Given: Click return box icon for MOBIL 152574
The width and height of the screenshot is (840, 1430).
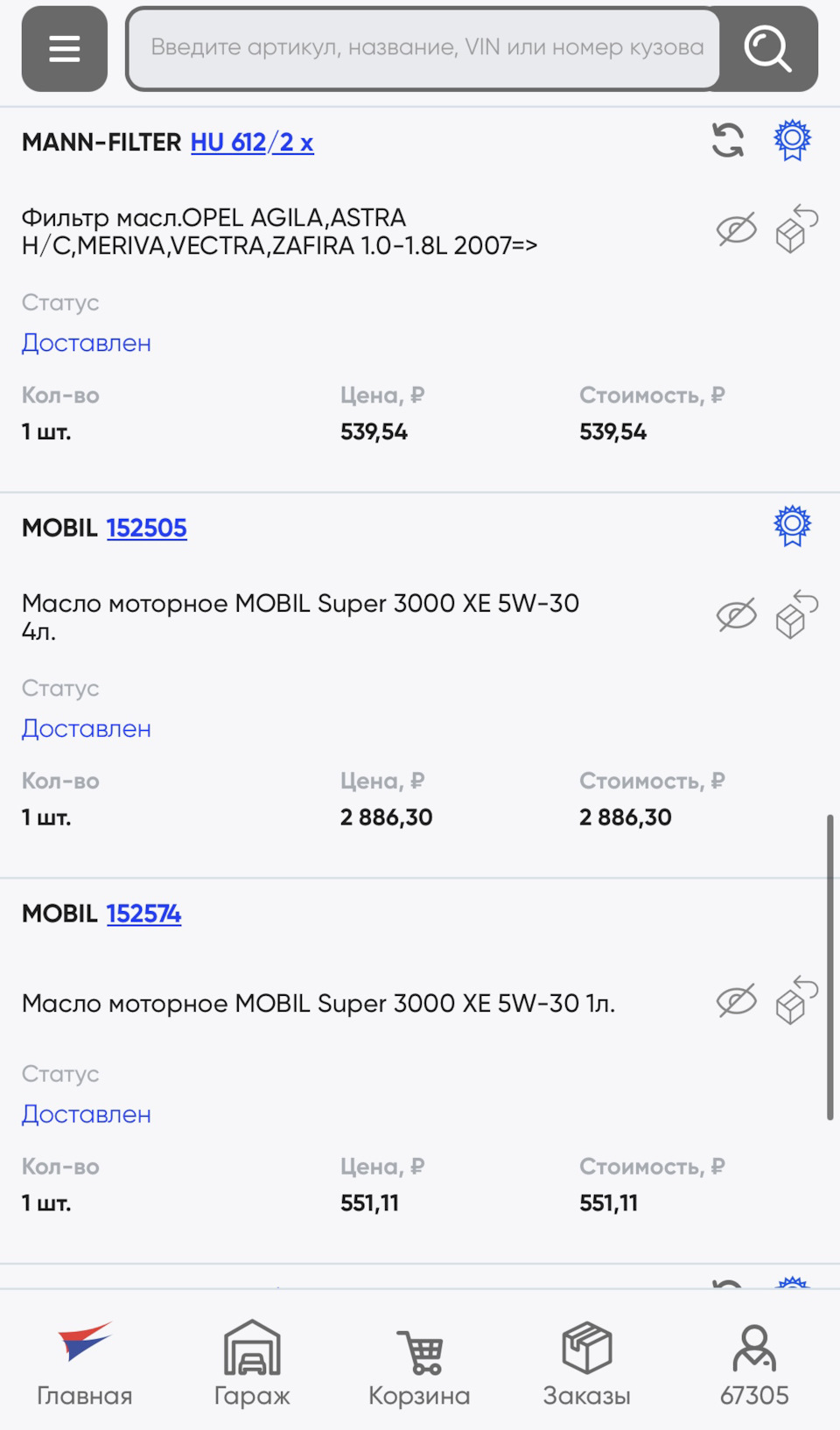Looking at the screenshot, I should coord(794,1001).
